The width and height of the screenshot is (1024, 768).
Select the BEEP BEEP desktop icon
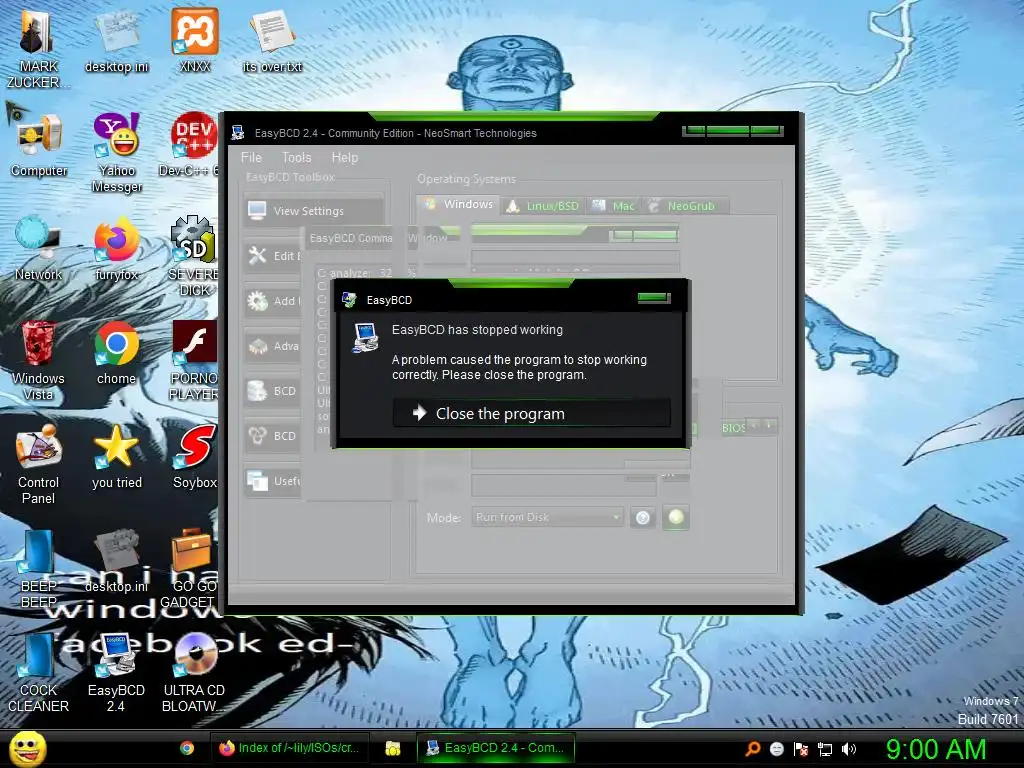(38, 569)
